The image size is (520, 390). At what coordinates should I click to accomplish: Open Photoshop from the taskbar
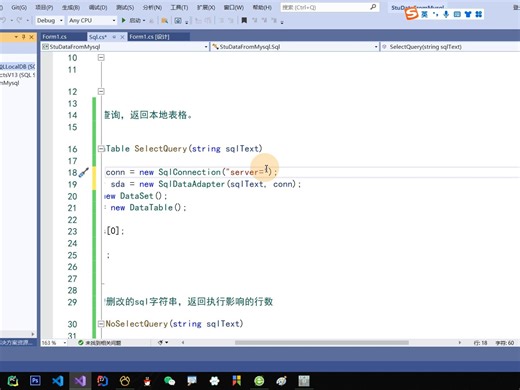click(35, 380)
